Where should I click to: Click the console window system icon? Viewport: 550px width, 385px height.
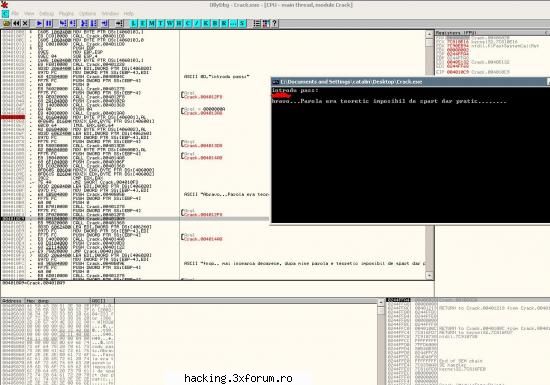click(x=276, y=82)
